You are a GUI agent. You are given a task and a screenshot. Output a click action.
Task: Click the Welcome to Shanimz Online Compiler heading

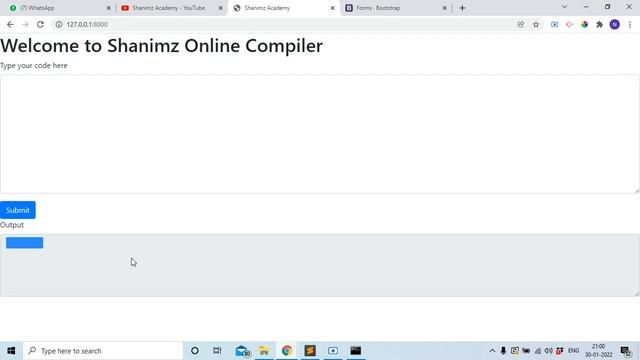tap(161, 45)
